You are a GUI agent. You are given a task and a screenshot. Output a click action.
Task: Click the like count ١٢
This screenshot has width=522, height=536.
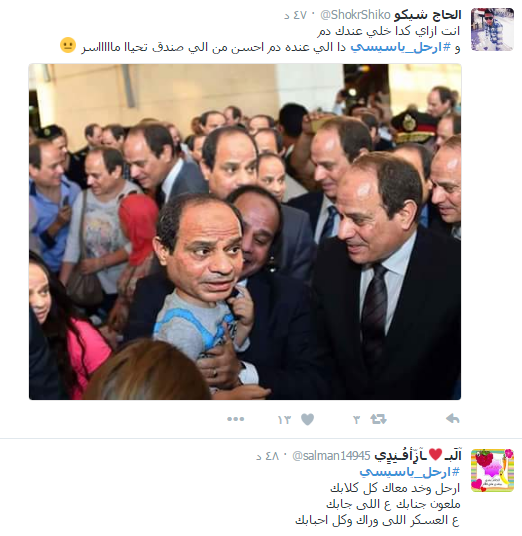click(x=284, y=420)
